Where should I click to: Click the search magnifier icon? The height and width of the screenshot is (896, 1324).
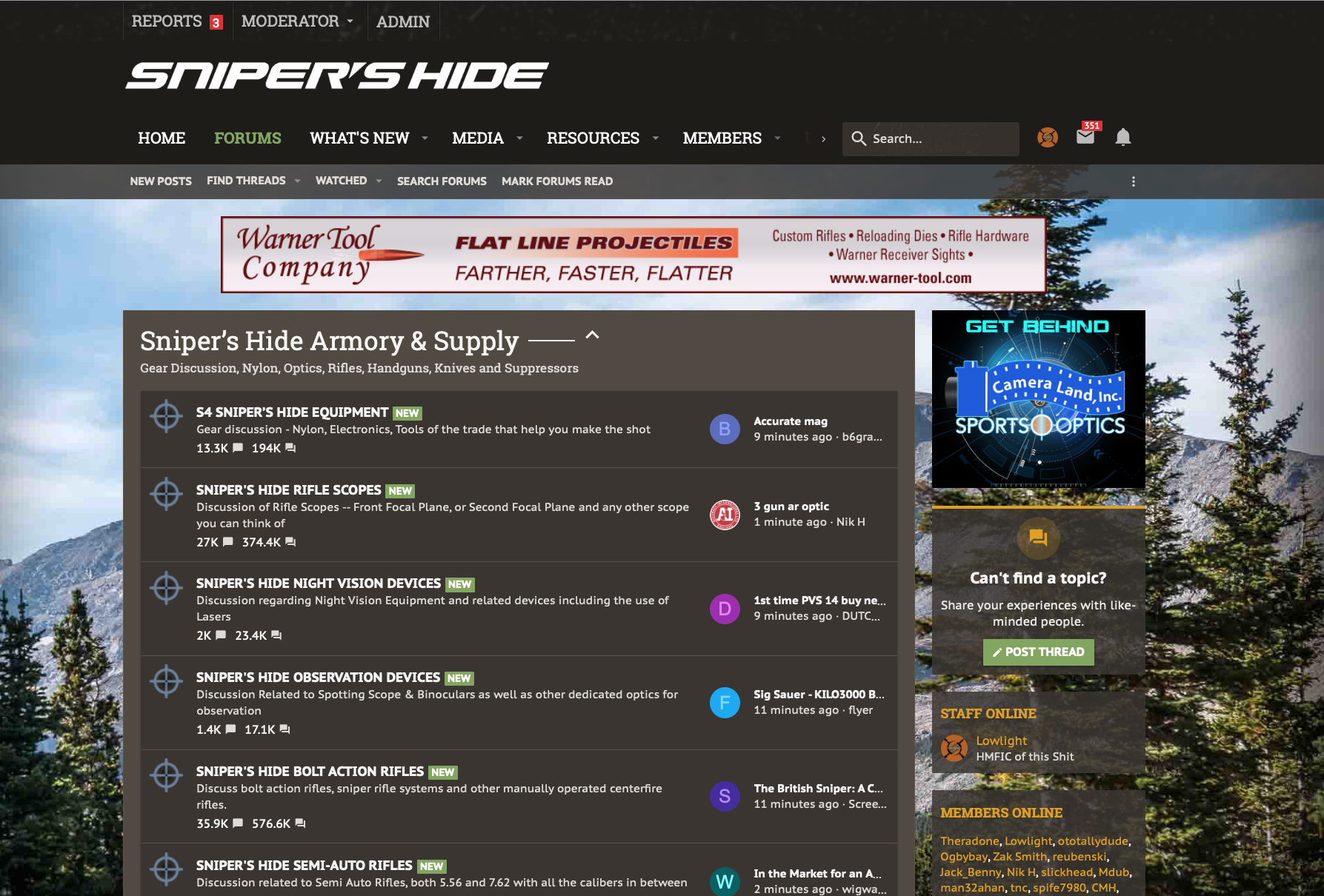coord(859,138)
